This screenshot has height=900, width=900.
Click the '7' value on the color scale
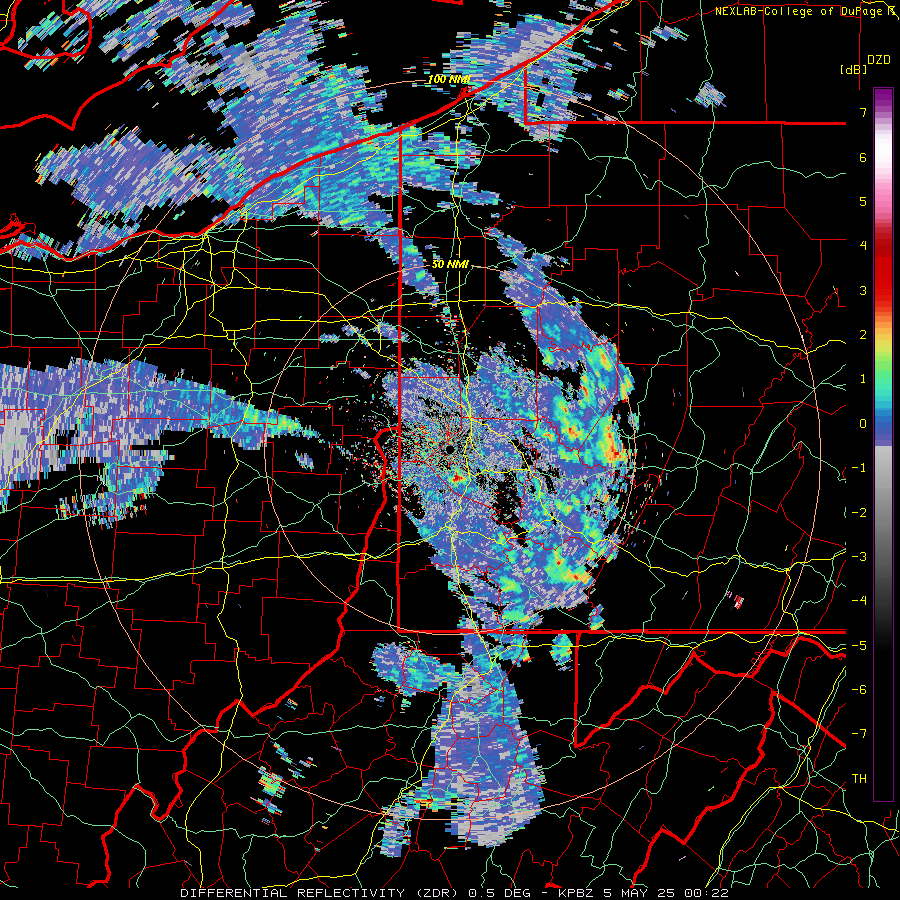pos(863,112)
